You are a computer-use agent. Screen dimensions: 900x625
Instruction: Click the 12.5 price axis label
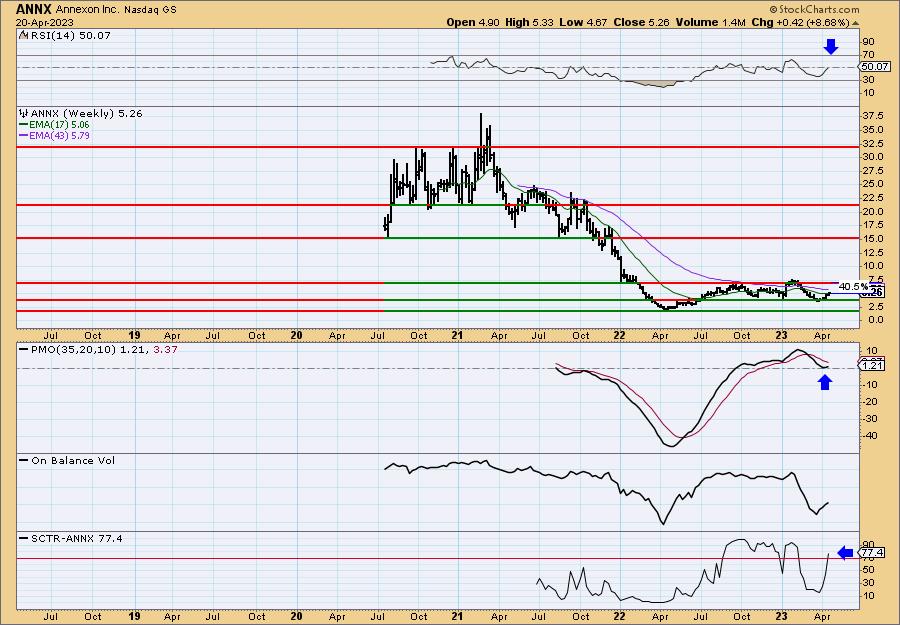[874, 252]
